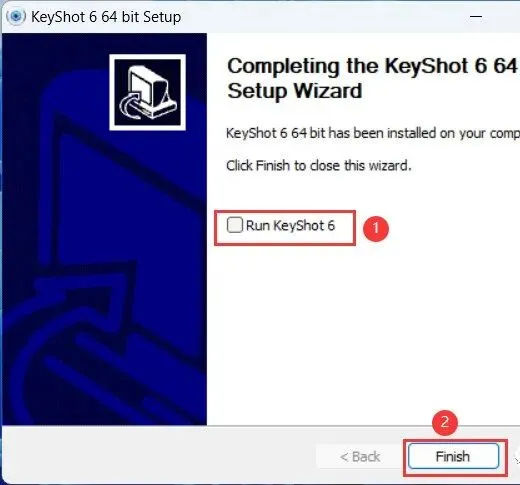Click the Run KeyShot 6 label text
The image size is (520, 485).
[x=290, y=226]
